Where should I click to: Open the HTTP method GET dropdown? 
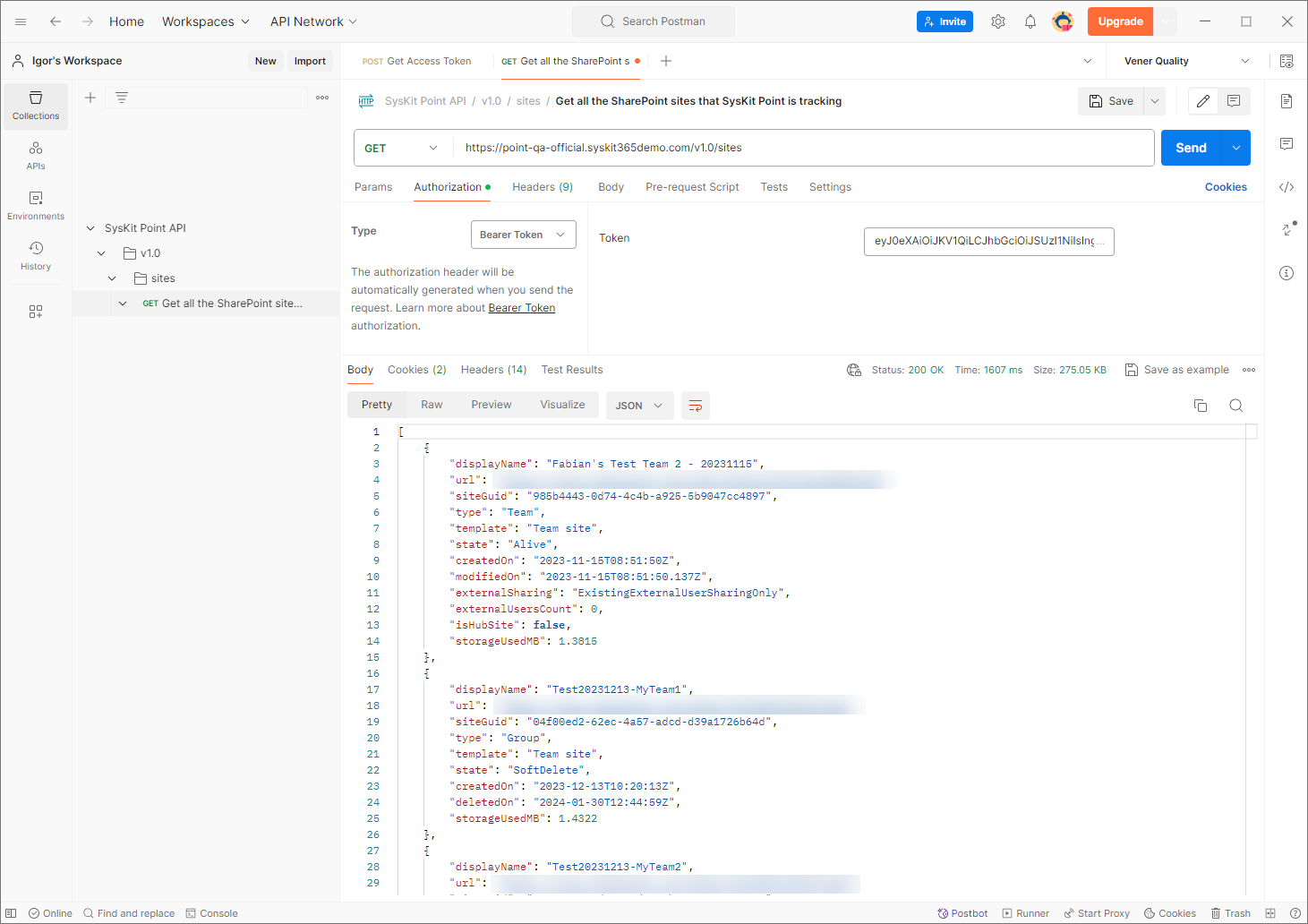point(401,148)
